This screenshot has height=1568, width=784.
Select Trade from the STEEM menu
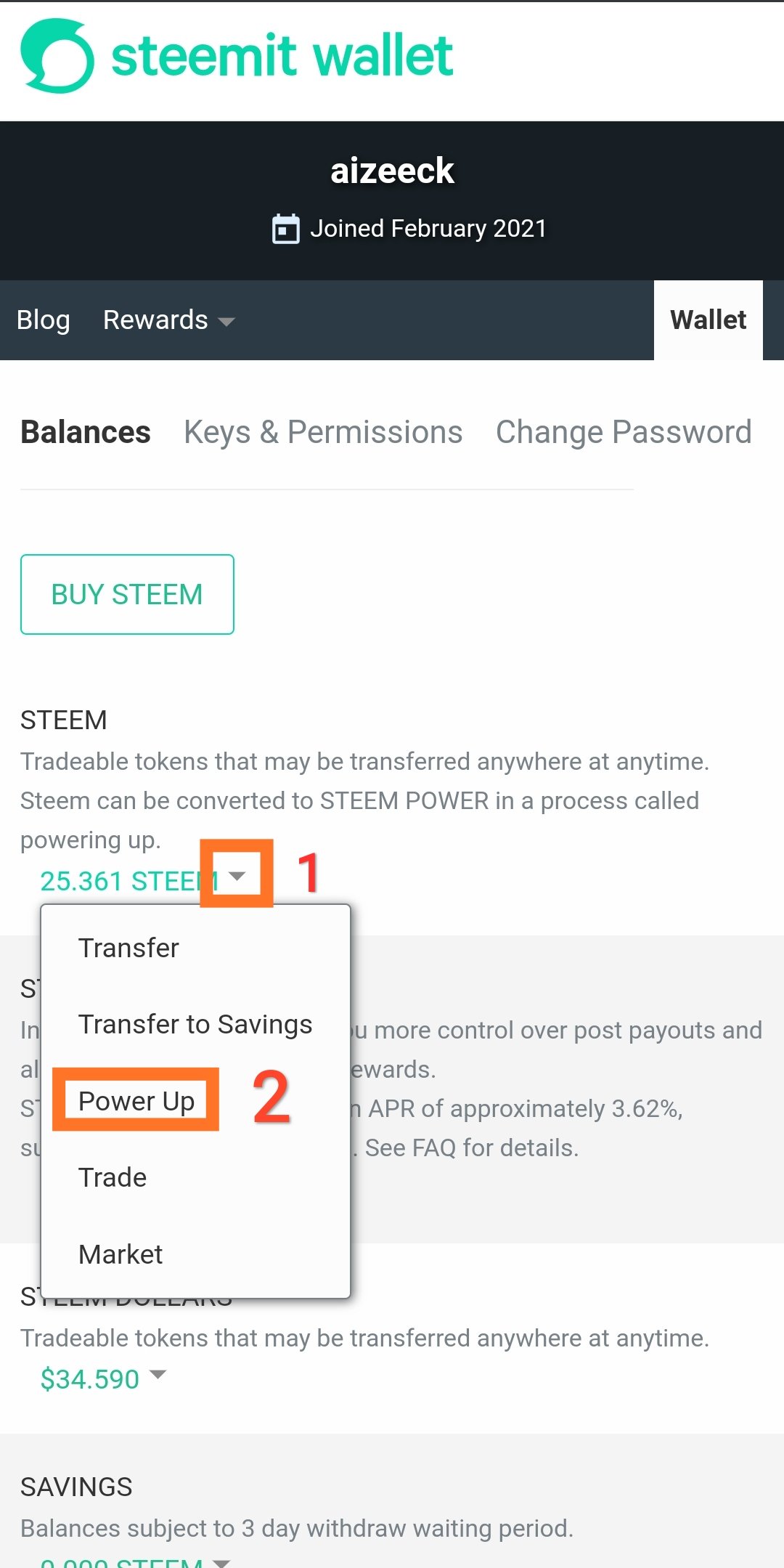coord(113,1177)
